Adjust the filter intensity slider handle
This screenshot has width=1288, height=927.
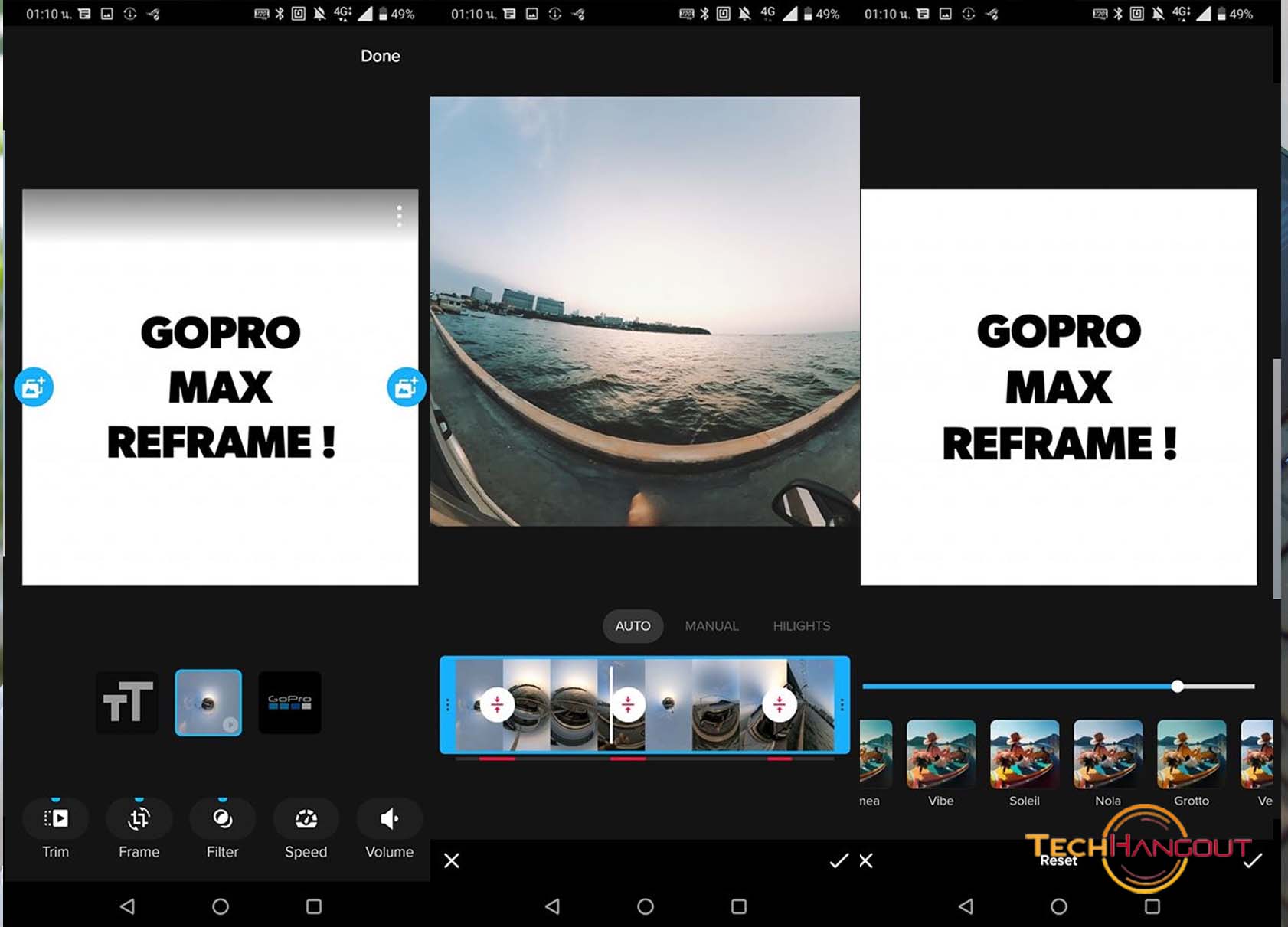tap(1178, 687)
